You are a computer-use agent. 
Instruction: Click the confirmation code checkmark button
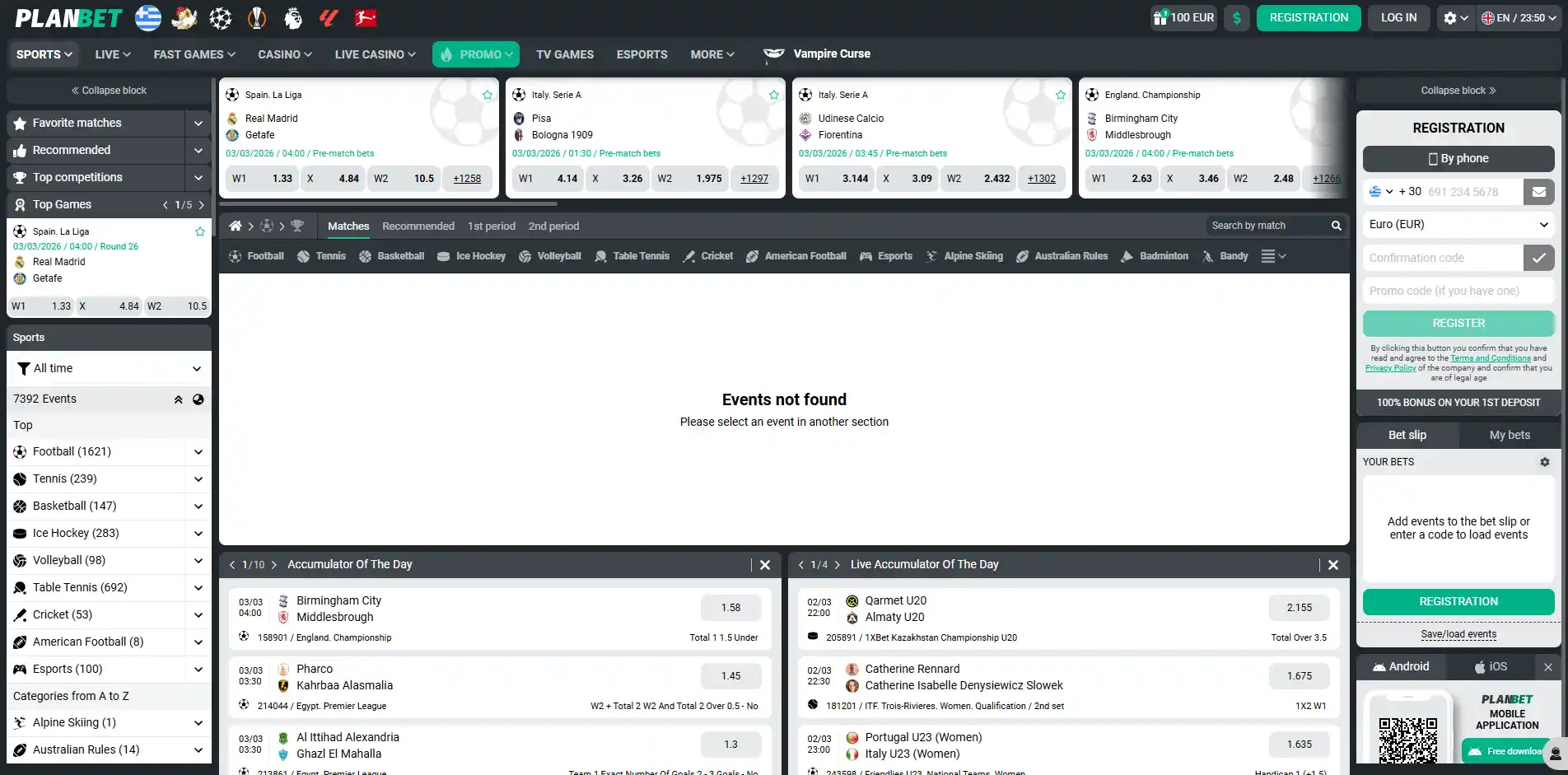[x=1538, y=258]
